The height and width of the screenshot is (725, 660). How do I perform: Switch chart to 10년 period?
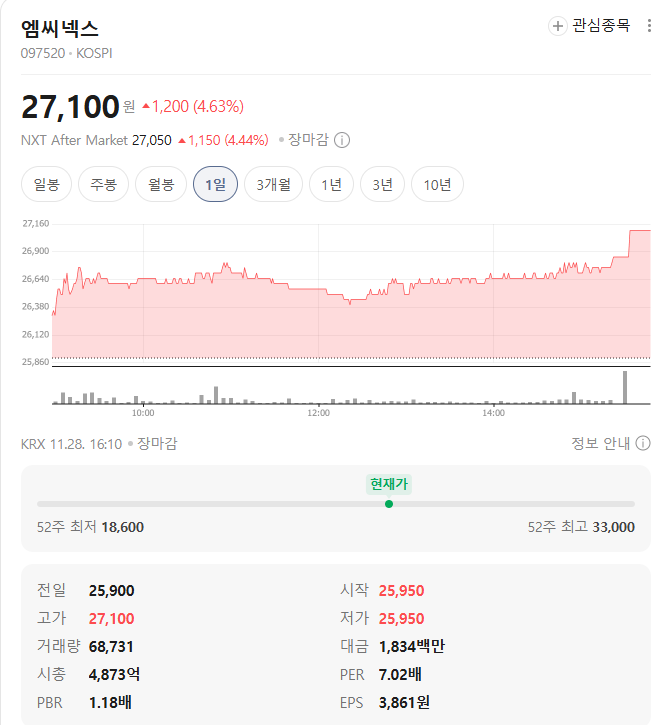[437, 184]
